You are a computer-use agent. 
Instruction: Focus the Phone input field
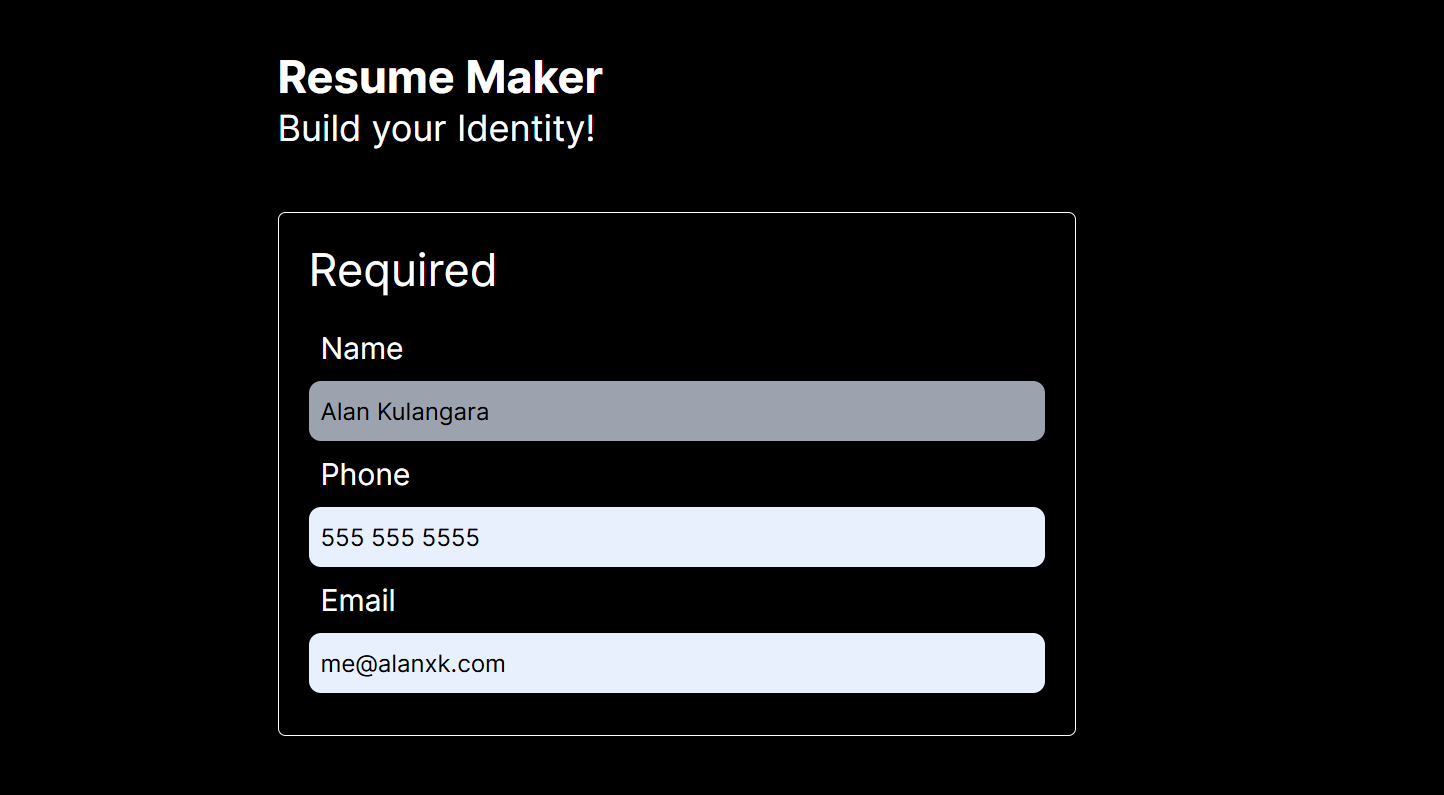pos(677,537)
